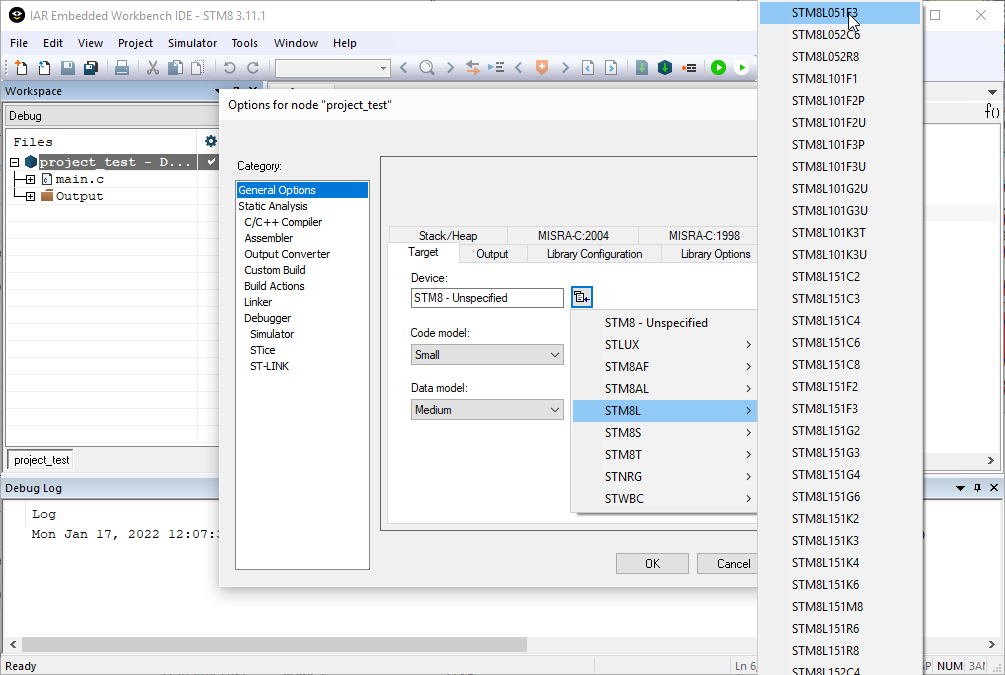Click the Workspace settings gear icon
The image size is (1005, 675).
[210, 141]
